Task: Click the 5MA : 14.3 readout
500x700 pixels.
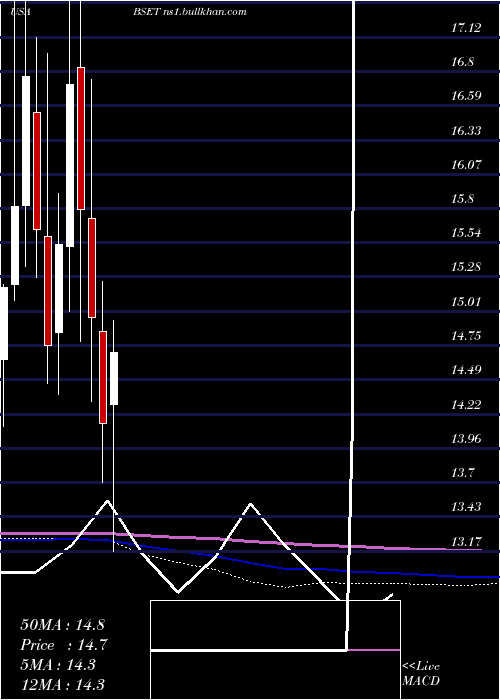Action: tap(58, 665)
